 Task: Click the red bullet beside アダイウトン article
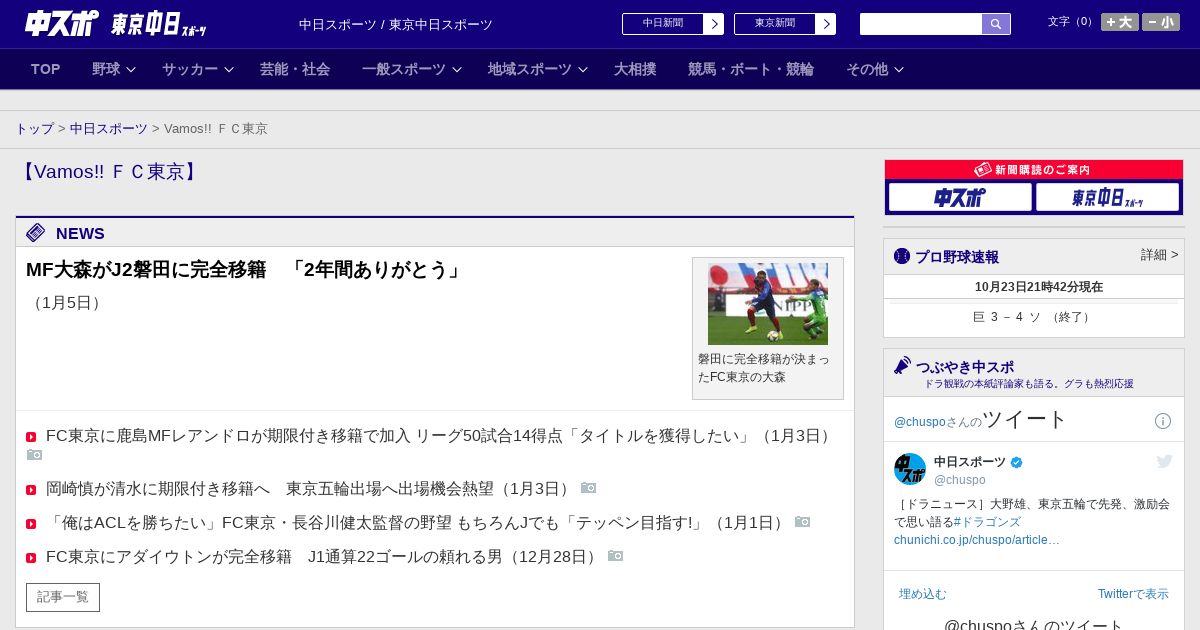[31, 558]
